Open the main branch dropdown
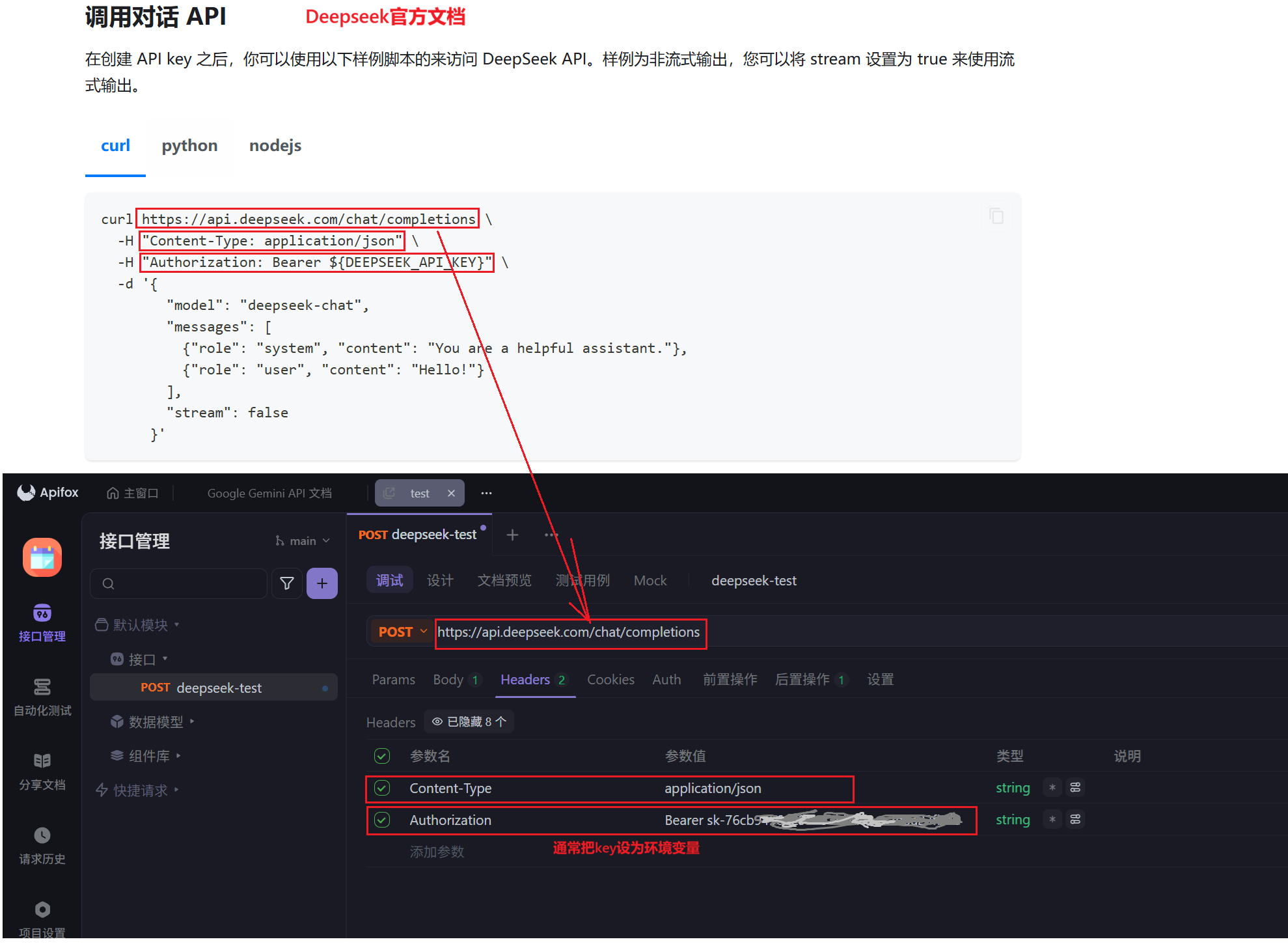 (x=303, y=541)
